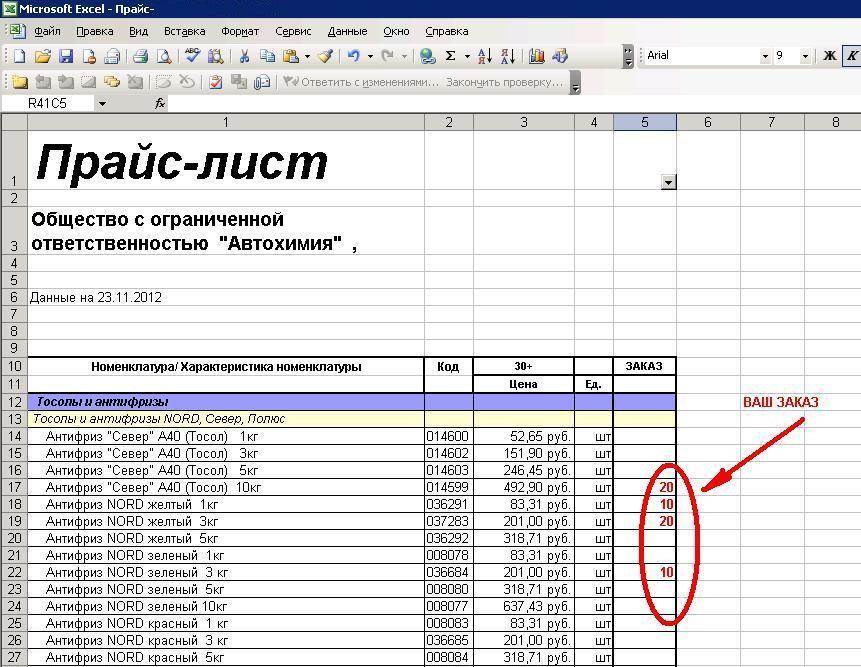861x667 pixels.
Task: Click Ответить с изменениями button
Action: [361, 82]
